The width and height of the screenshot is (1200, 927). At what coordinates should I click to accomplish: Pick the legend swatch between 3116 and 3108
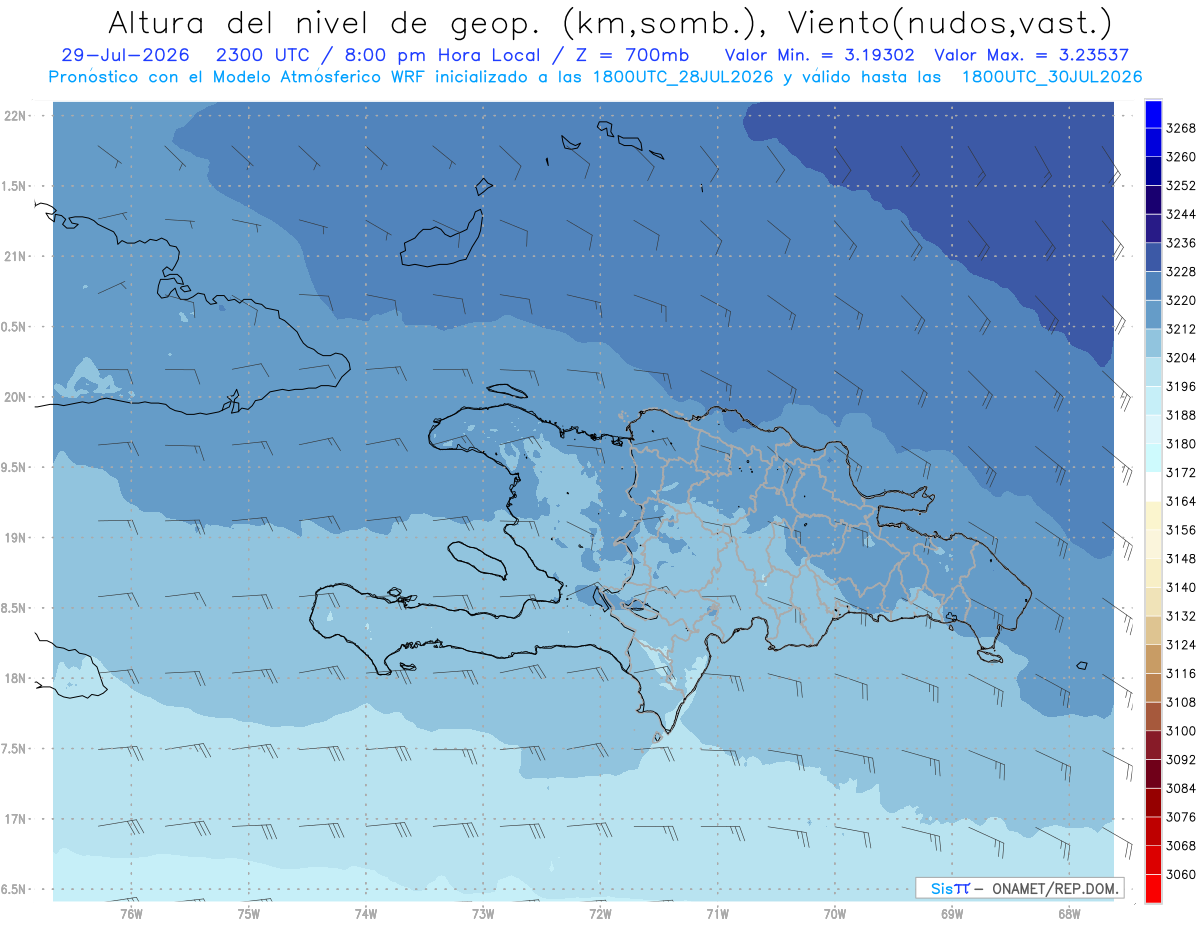(x=1153, y=687)
